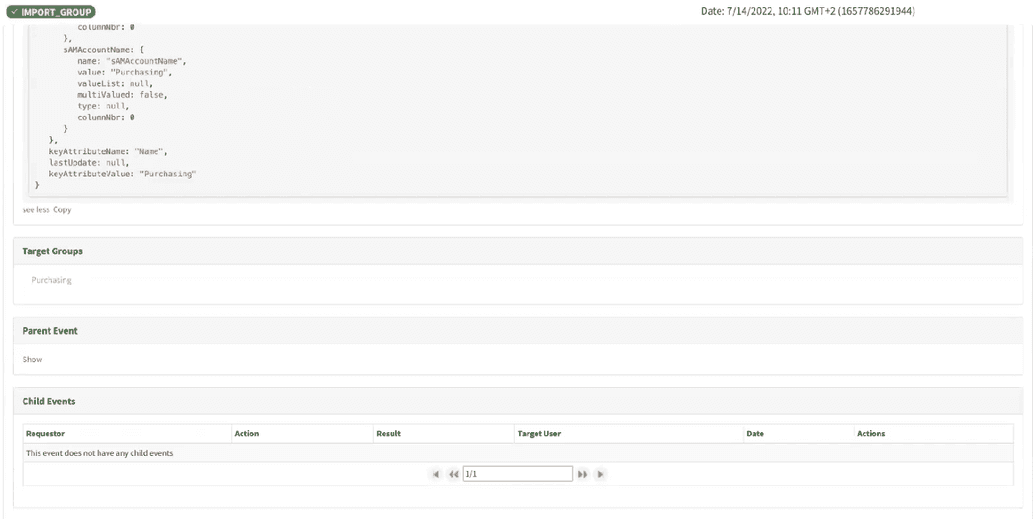Click the Target Groups section header
Screen dimensions: 1035x519
[x=53, y=251]
